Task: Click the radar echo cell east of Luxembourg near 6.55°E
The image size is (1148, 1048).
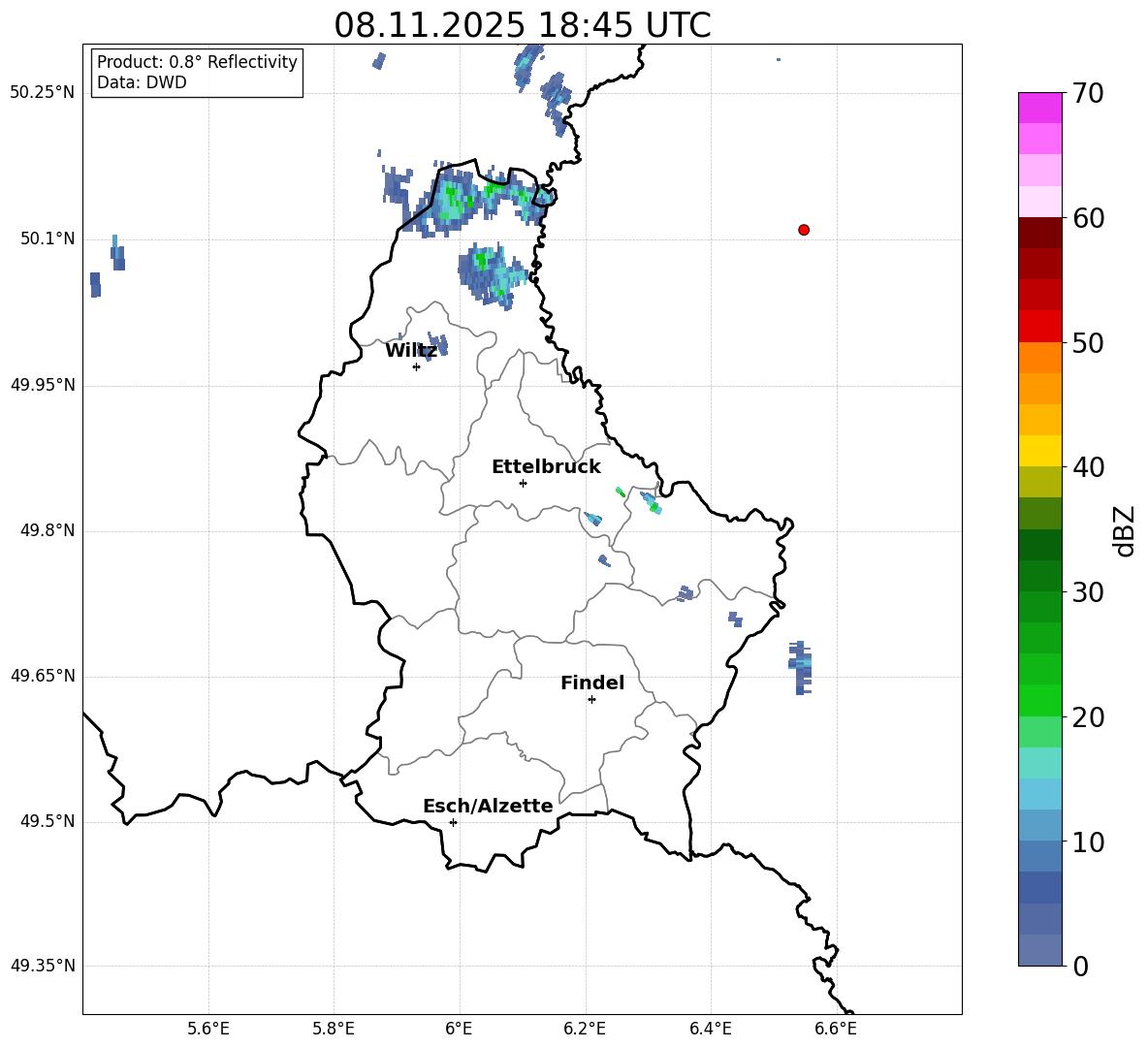Action: pos(800,667)
